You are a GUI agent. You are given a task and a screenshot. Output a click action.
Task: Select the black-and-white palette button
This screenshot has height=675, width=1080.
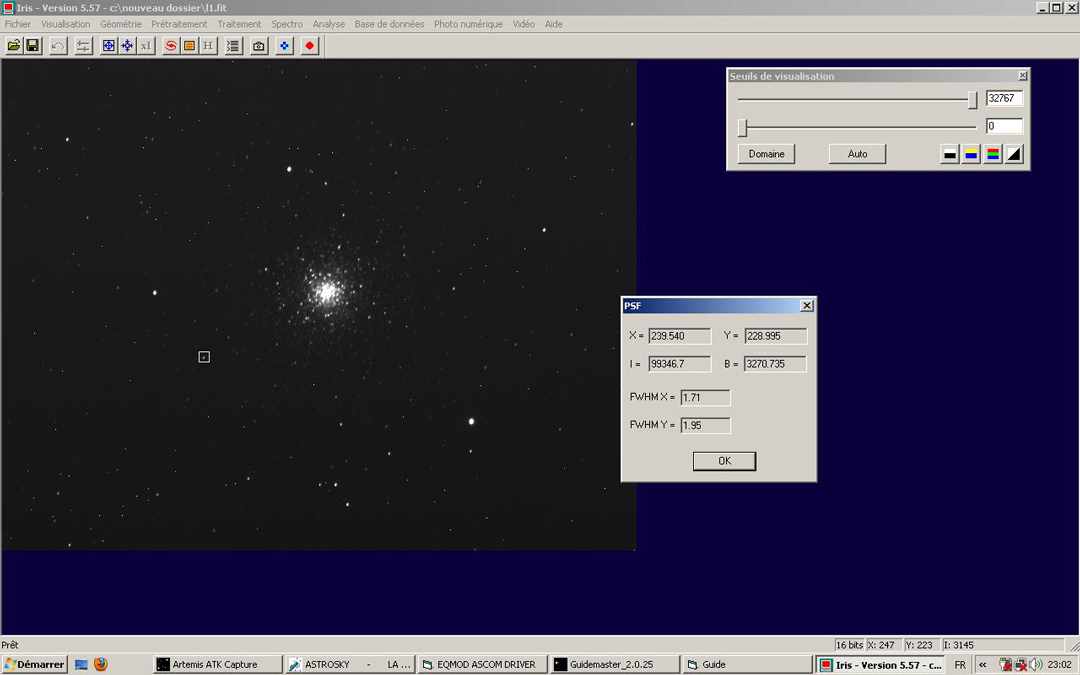click(x=950, y=154)
